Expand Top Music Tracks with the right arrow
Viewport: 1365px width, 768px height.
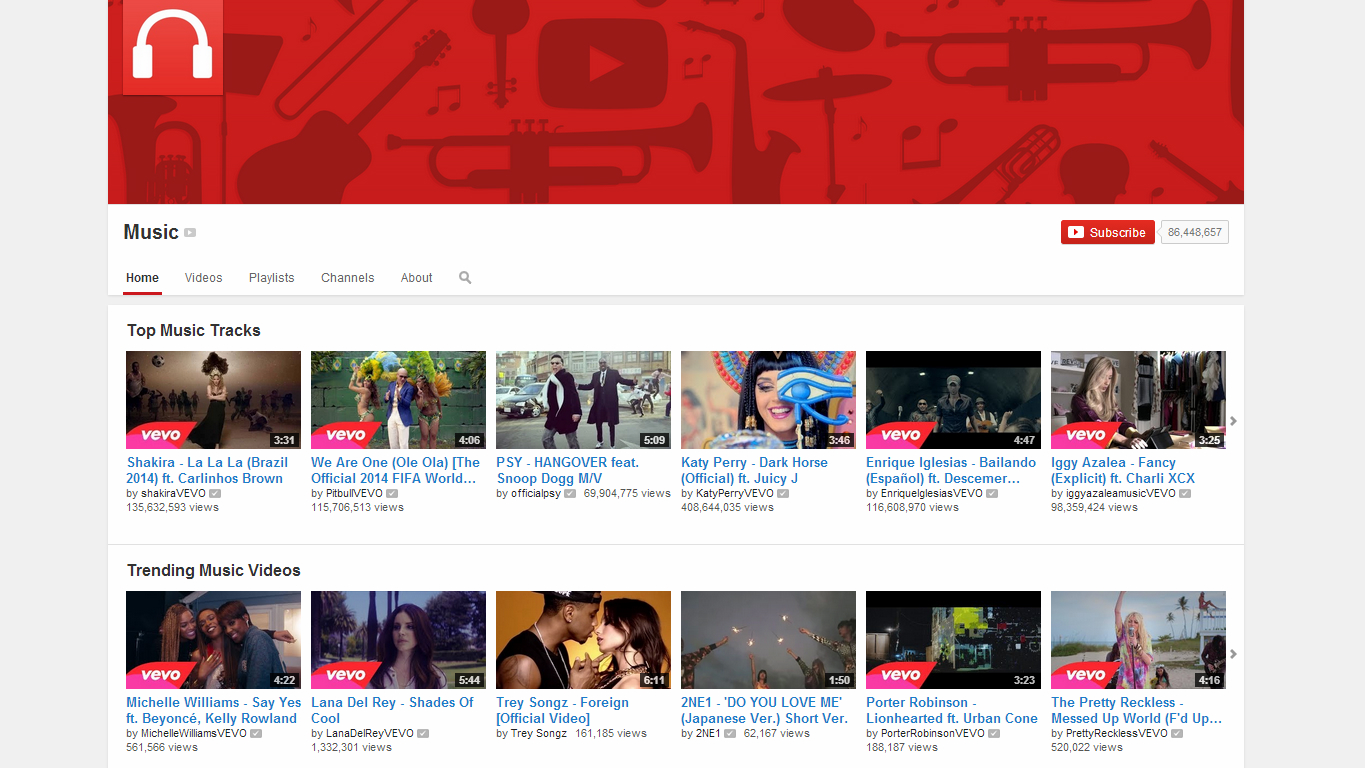point(1233,421)
